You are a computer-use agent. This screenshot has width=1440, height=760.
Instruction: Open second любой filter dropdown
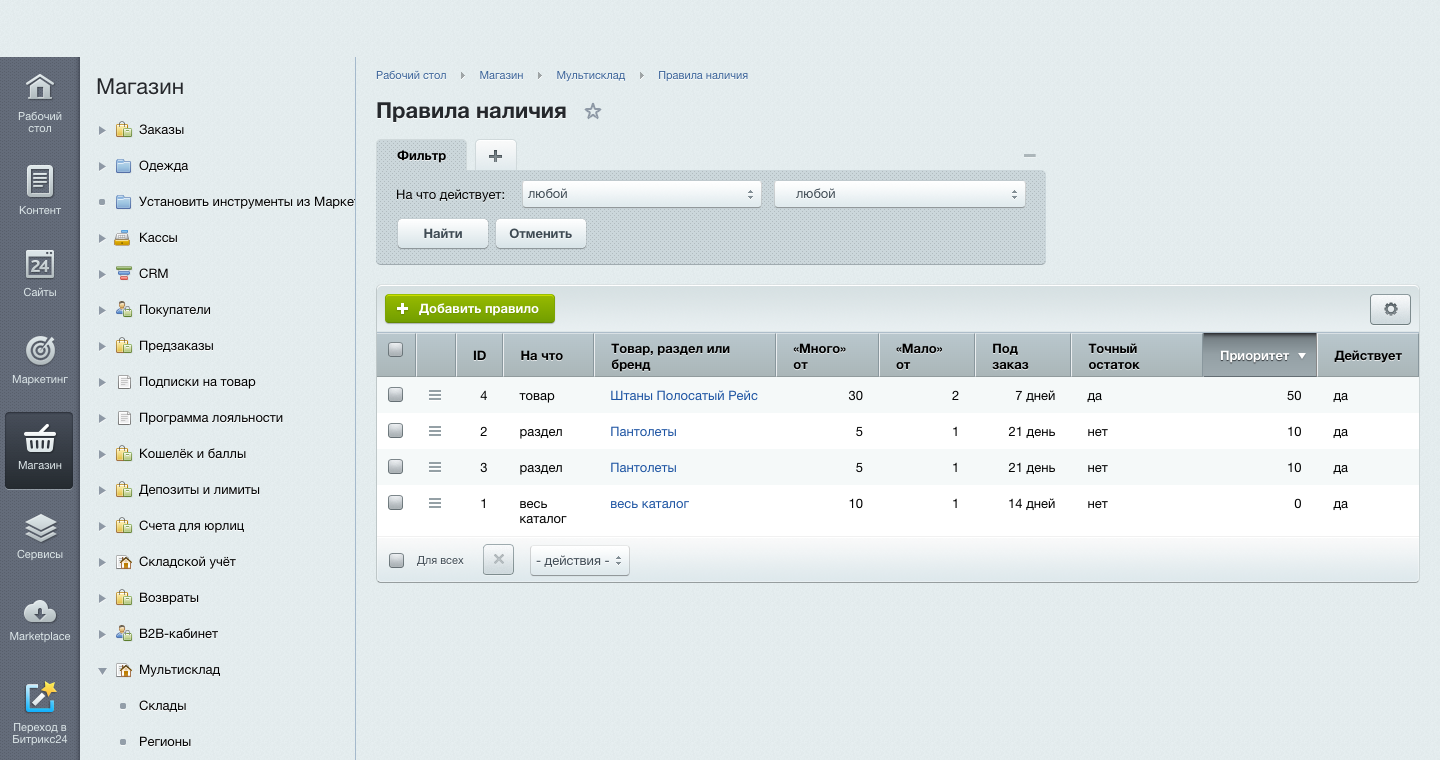[x=900, y=194]
